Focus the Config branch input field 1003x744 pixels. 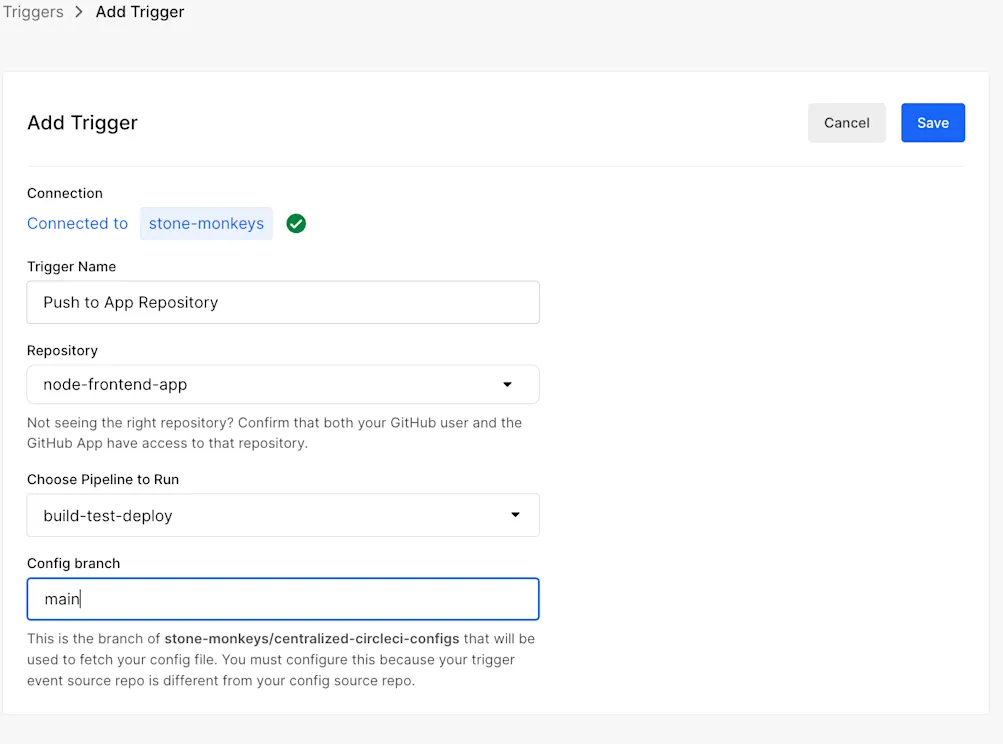283,599
